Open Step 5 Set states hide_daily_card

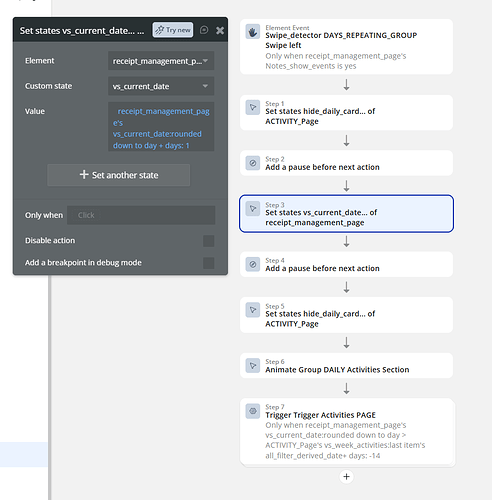tap(346, 315)
